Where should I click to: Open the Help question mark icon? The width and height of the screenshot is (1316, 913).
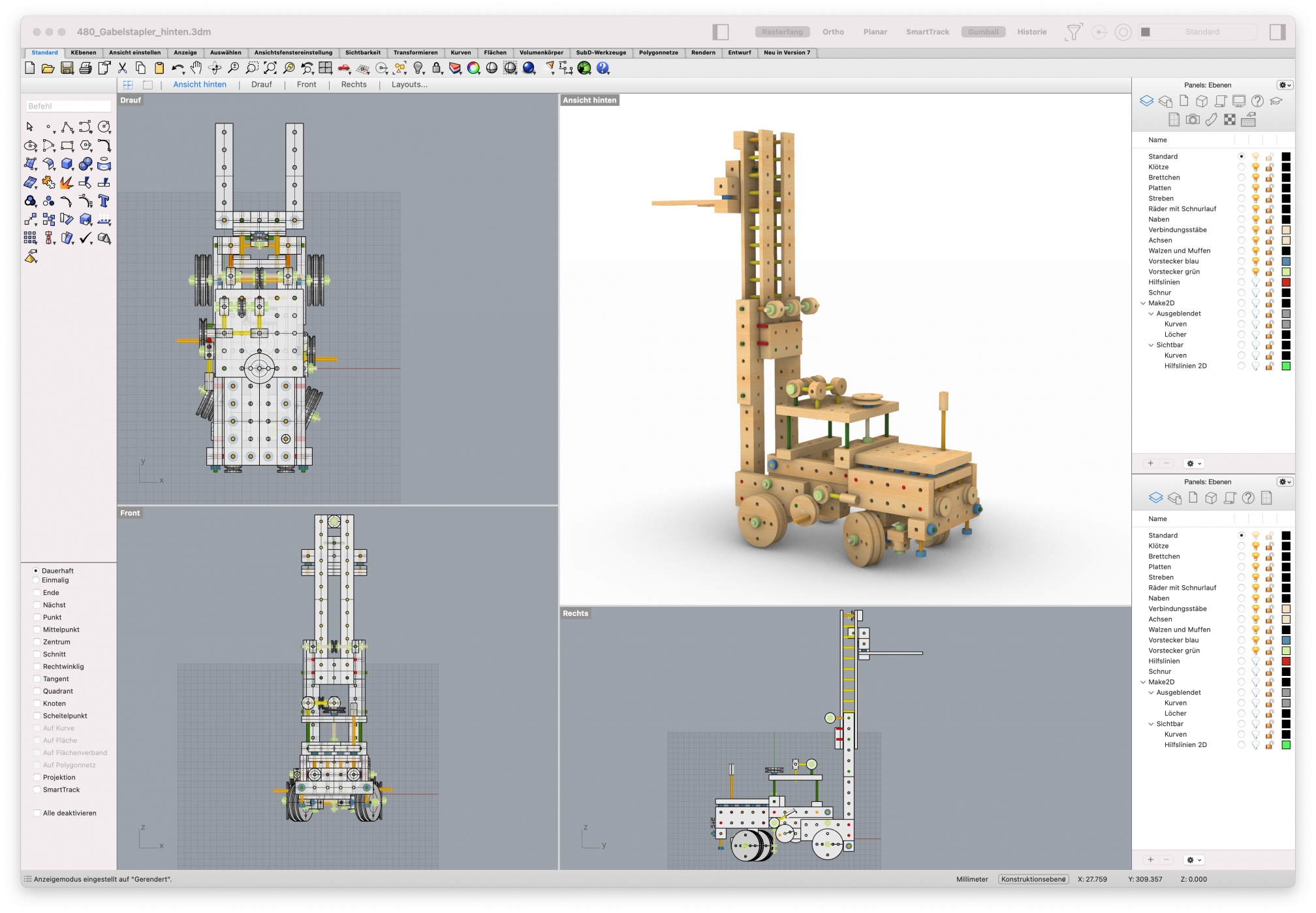tap(603, 68)
